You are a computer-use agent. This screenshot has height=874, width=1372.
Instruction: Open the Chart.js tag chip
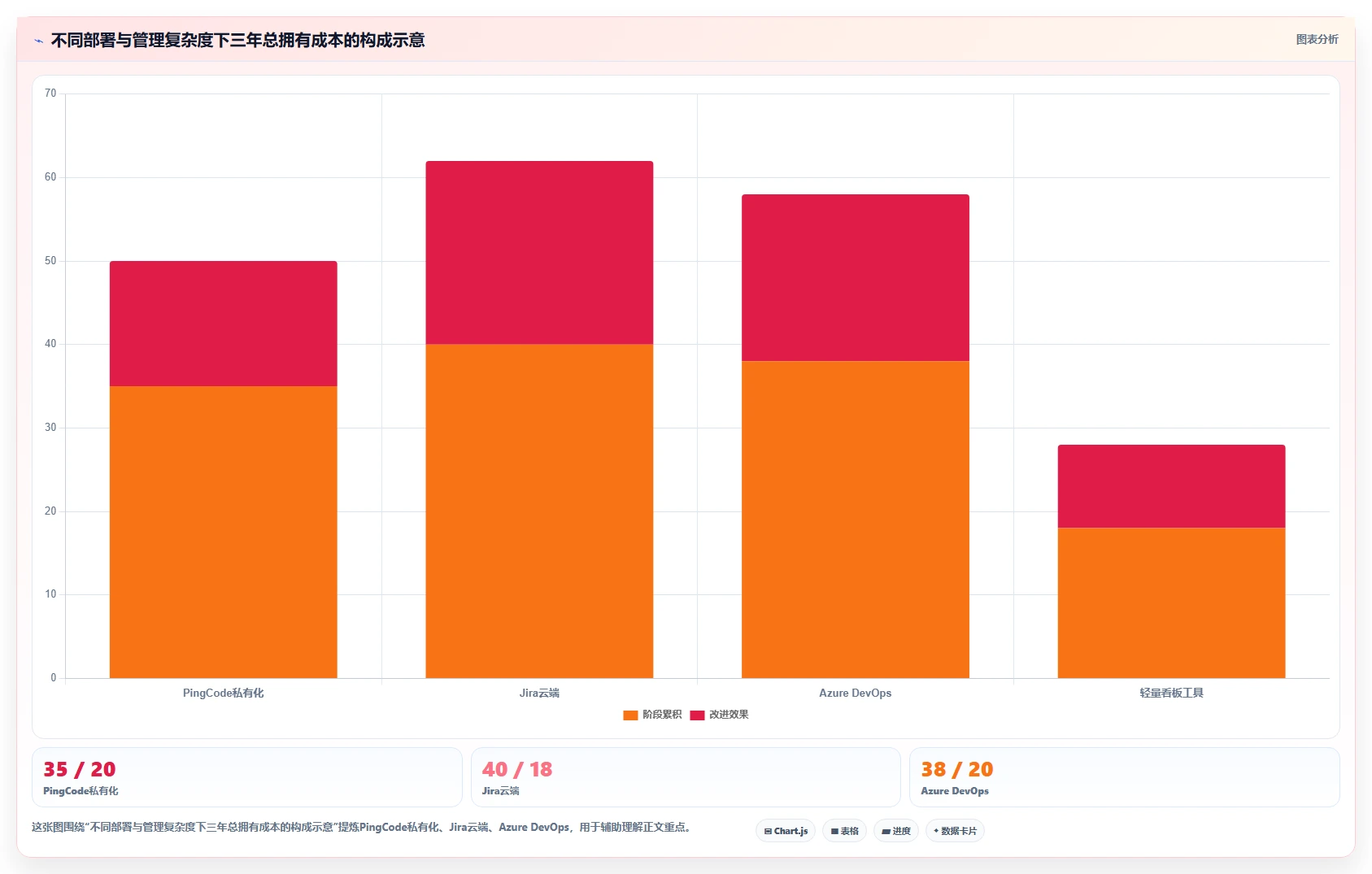point(786,831)
